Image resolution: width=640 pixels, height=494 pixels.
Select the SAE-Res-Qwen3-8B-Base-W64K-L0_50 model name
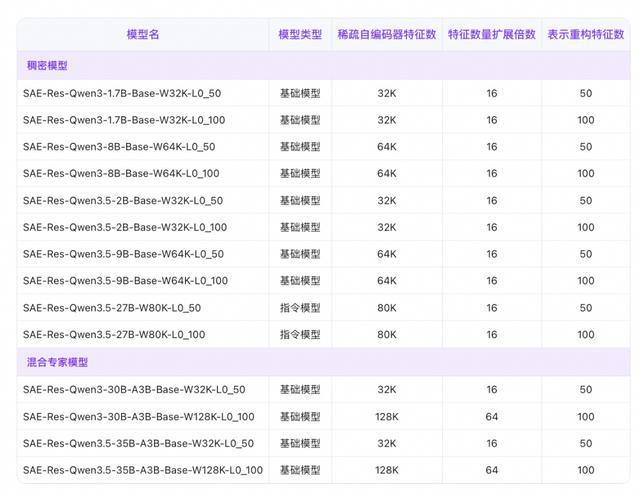(119, 147)
